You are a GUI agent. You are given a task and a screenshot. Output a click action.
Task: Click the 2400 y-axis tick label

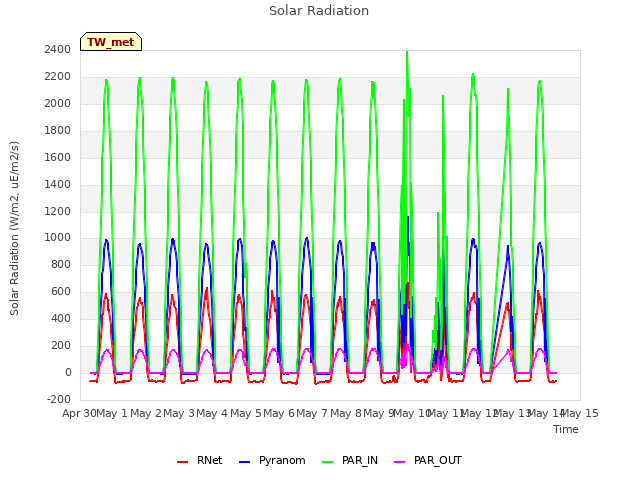58,49
